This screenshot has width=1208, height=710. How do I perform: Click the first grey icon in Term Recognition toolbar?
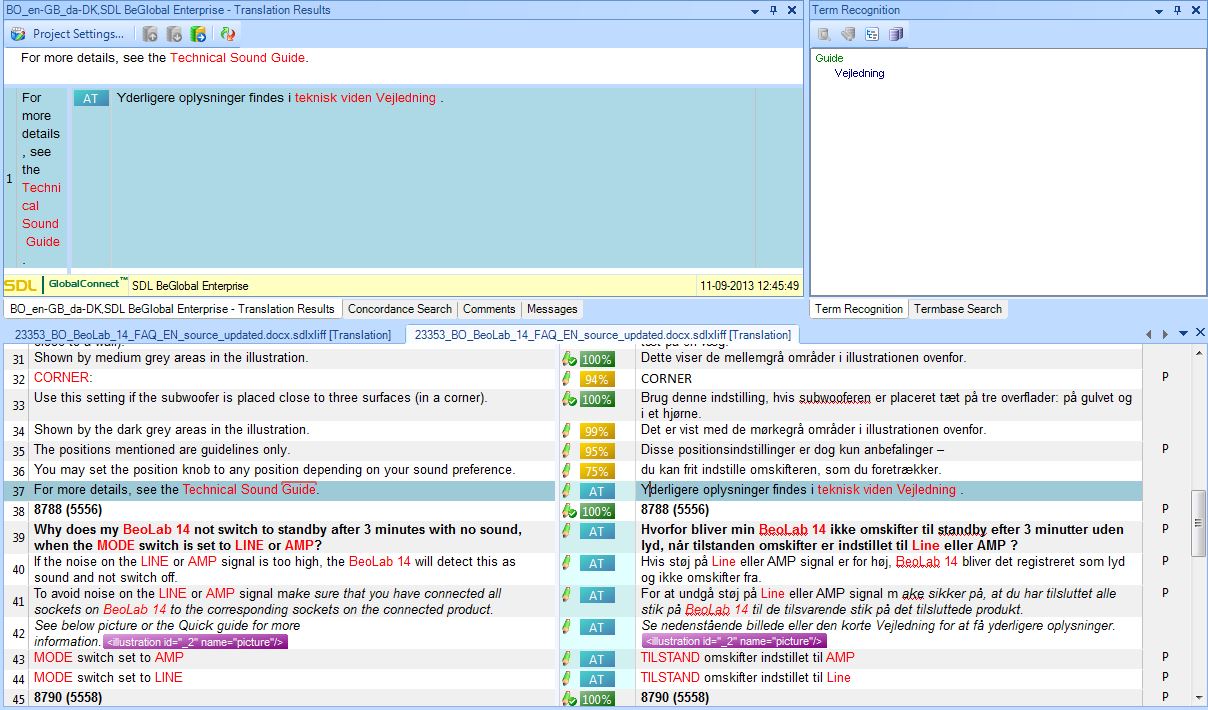pos(824,34)
